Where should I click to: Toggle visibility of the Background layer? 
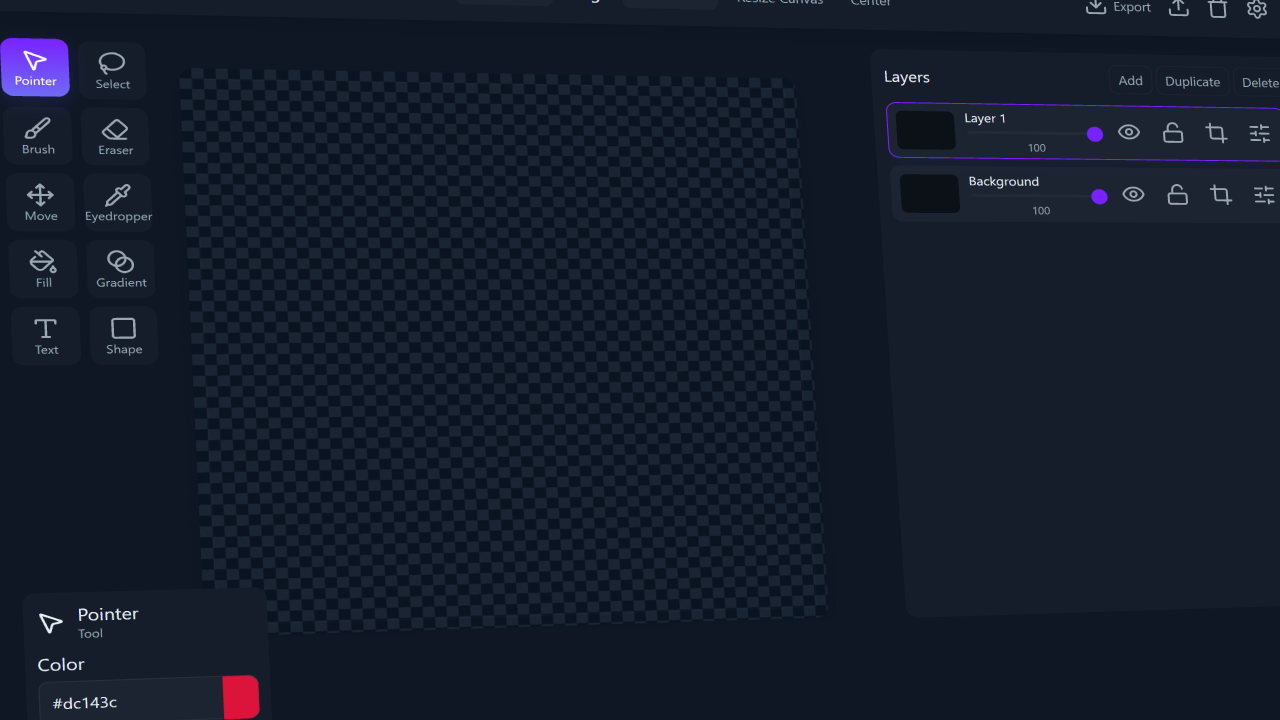1133,194
